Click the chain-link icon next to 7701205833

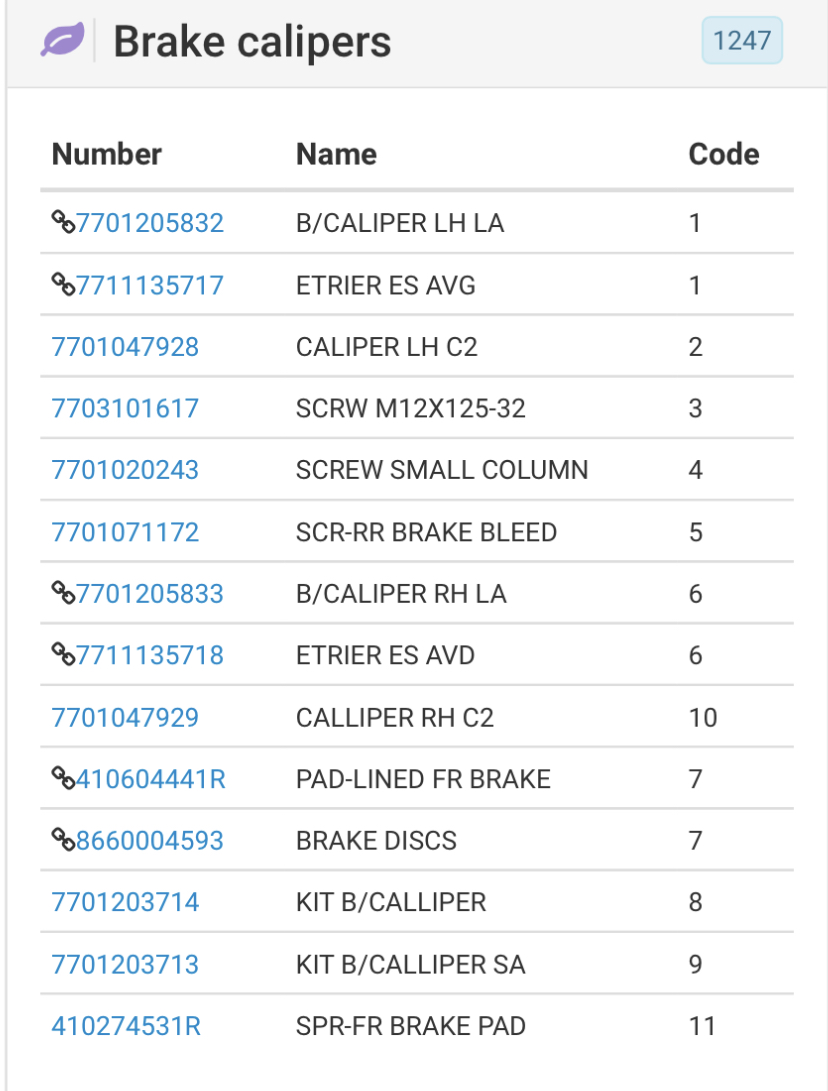(63, 593)
